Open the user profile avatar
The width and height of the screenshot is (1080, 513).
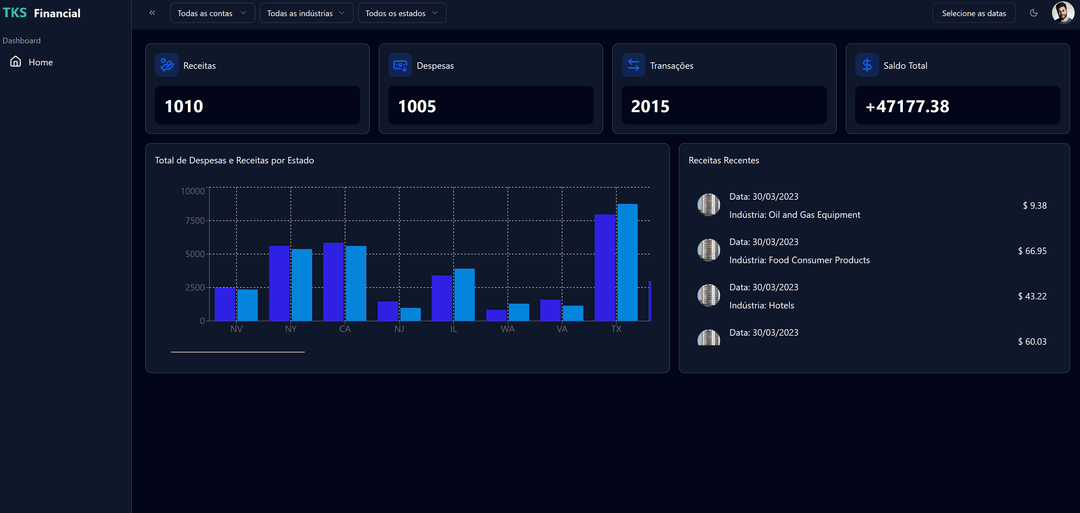coord(1062,13)
